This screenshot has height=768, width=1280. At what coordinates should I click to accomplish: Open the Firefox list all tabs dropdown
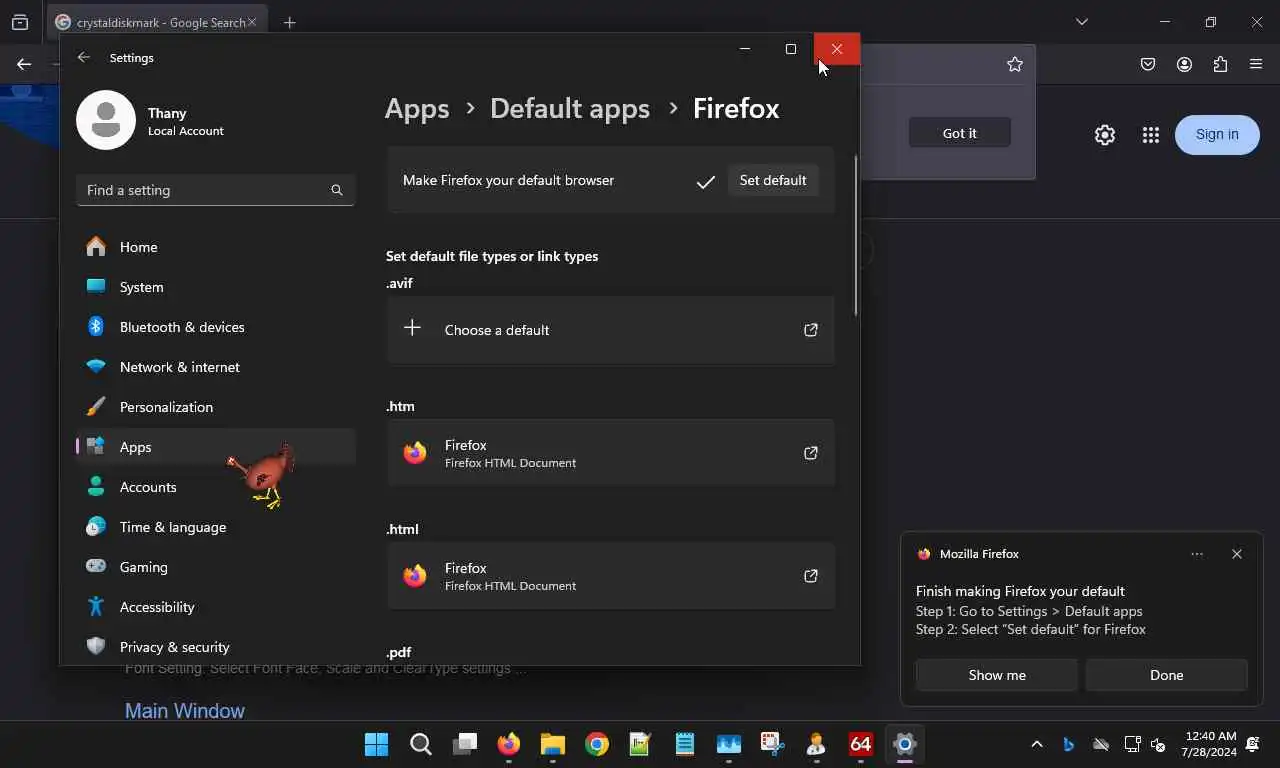(x=1081, y=21)
